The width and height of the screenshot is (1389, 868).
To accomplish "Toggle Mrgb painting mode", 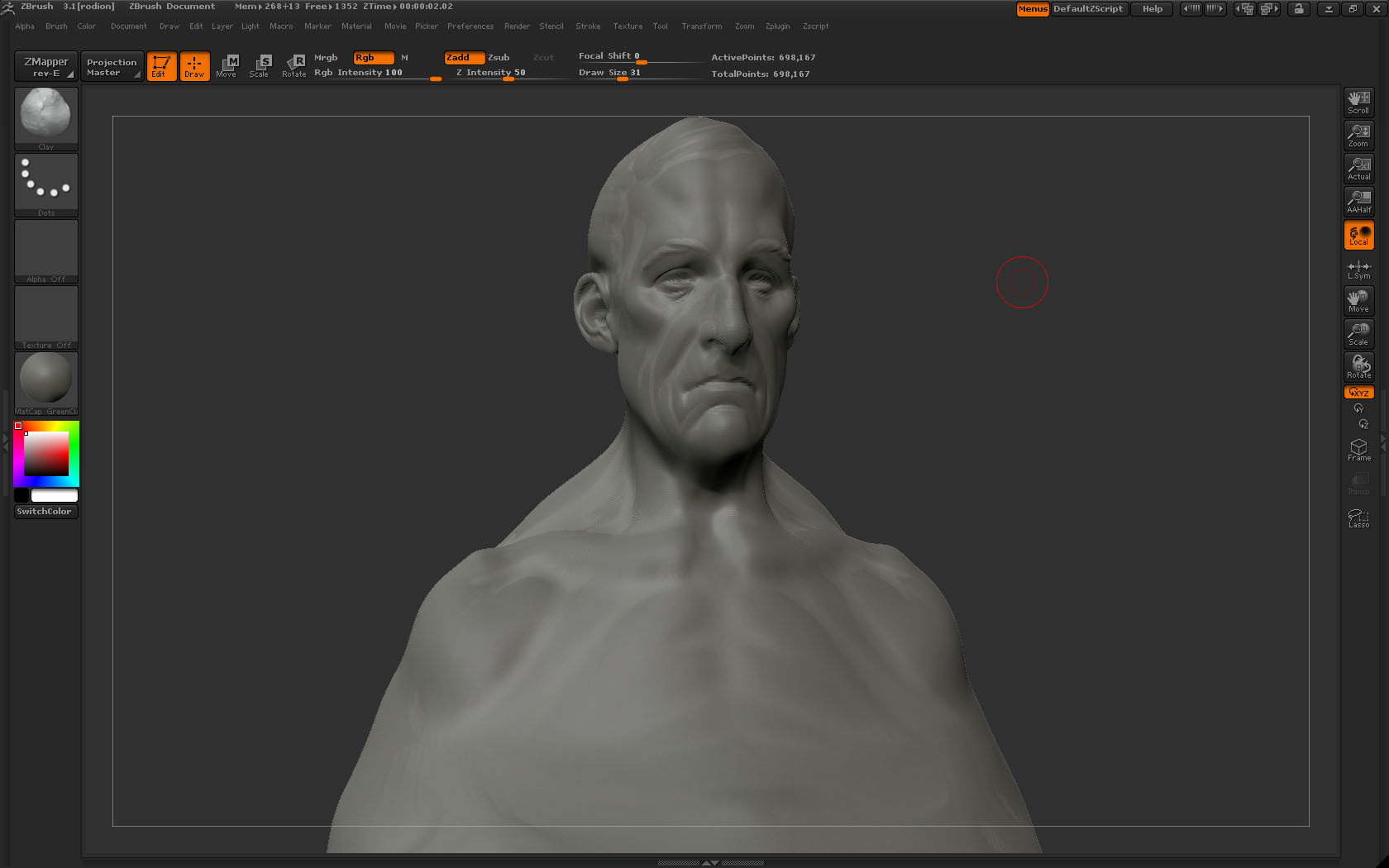I will point(326,58).
